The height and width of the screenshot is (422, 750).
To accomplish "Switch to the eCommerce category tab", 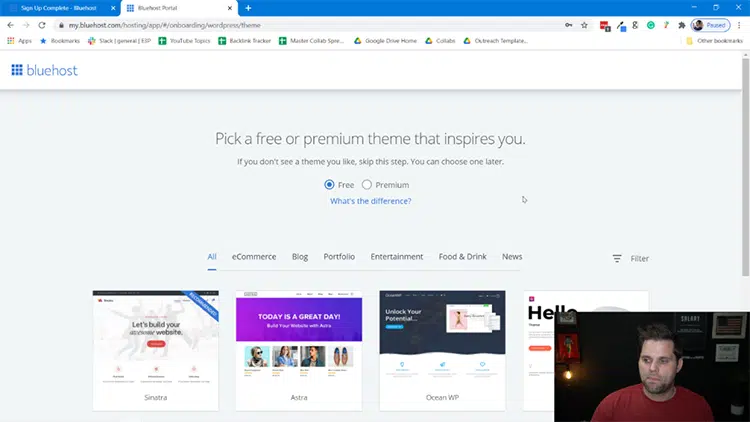I will point(254,257).
